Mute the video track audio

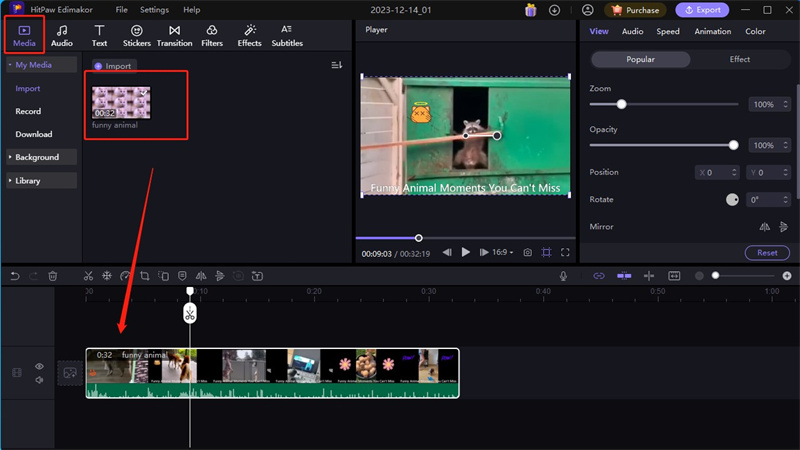pyautogui.click(x=40, y=380)
